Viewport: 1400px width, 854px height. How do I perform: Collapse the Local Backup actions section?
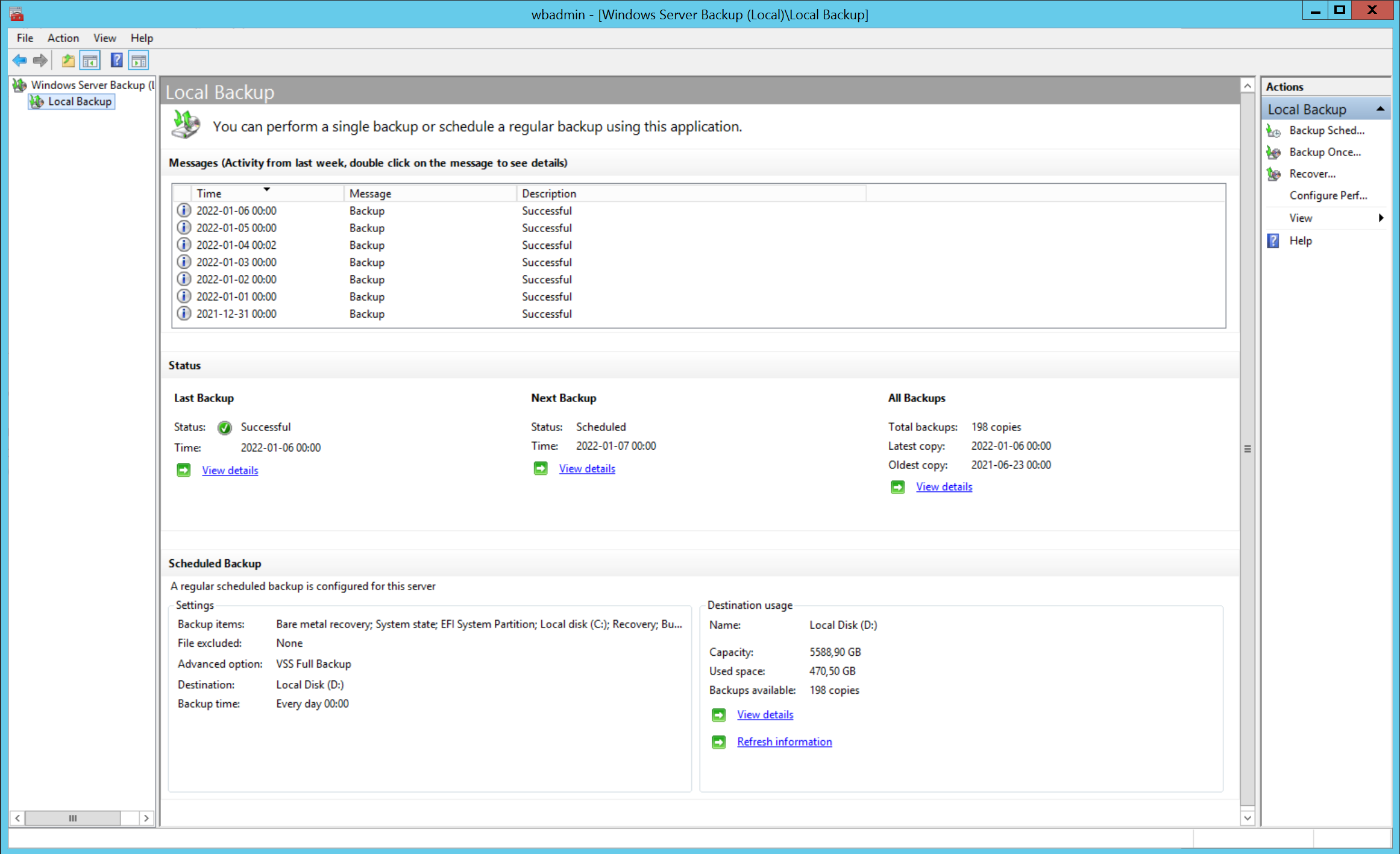1380,109
